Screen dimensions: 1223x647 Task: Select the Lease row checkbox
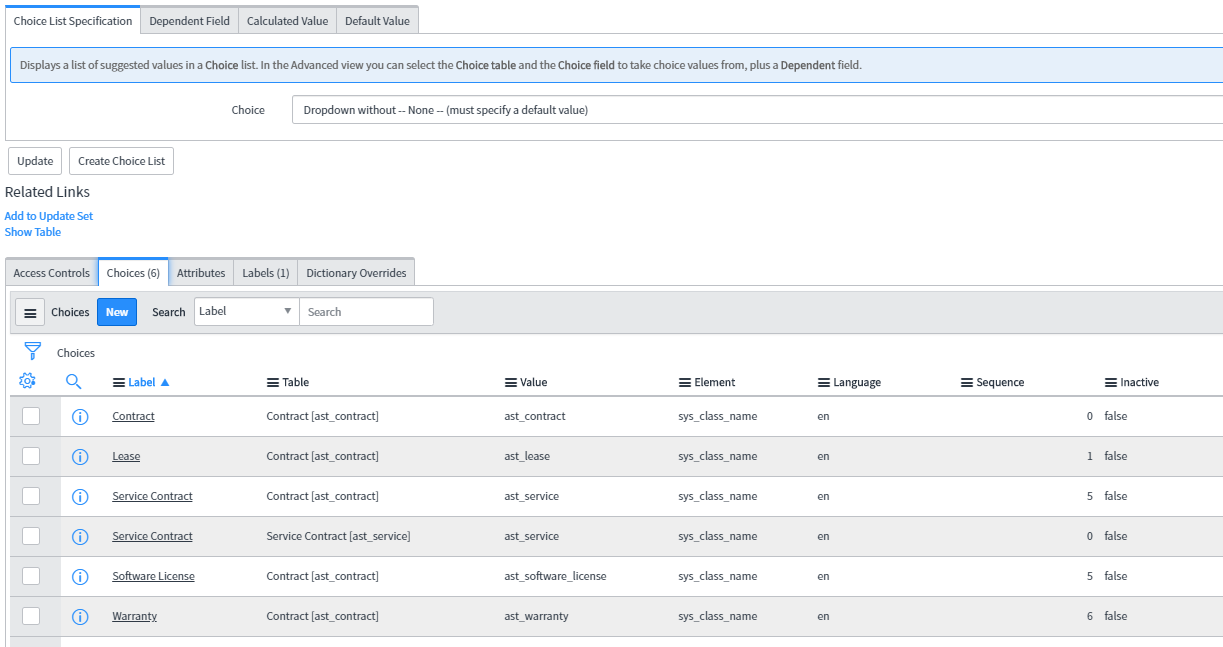(x=31, y=456)
